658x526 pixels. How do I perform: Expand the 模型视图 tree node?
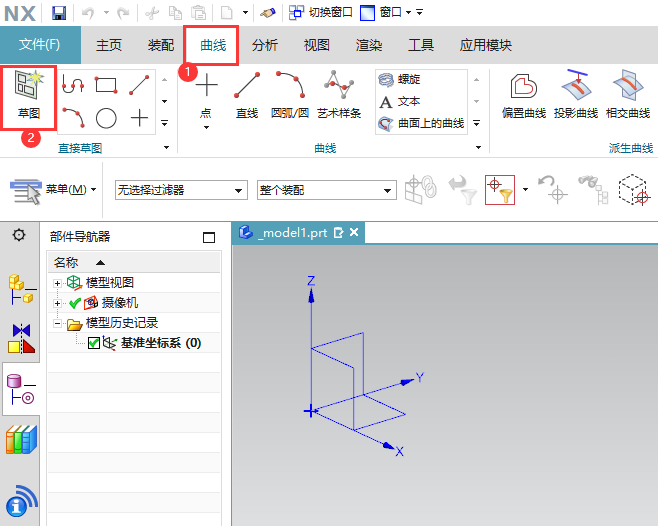click(x=57, y=283)
